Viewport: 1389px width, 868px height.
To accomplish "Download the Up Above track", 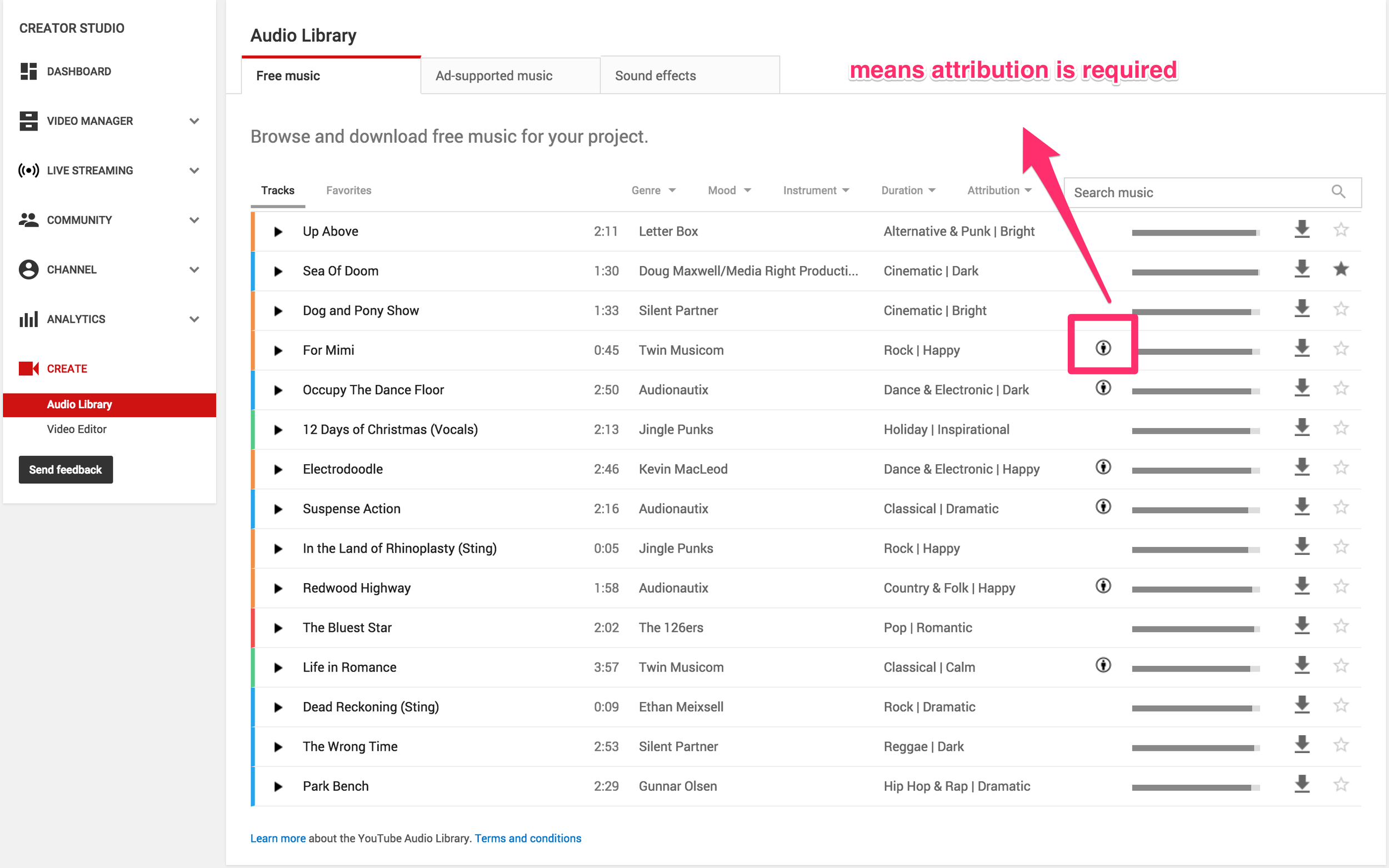I will point(1302,229).
